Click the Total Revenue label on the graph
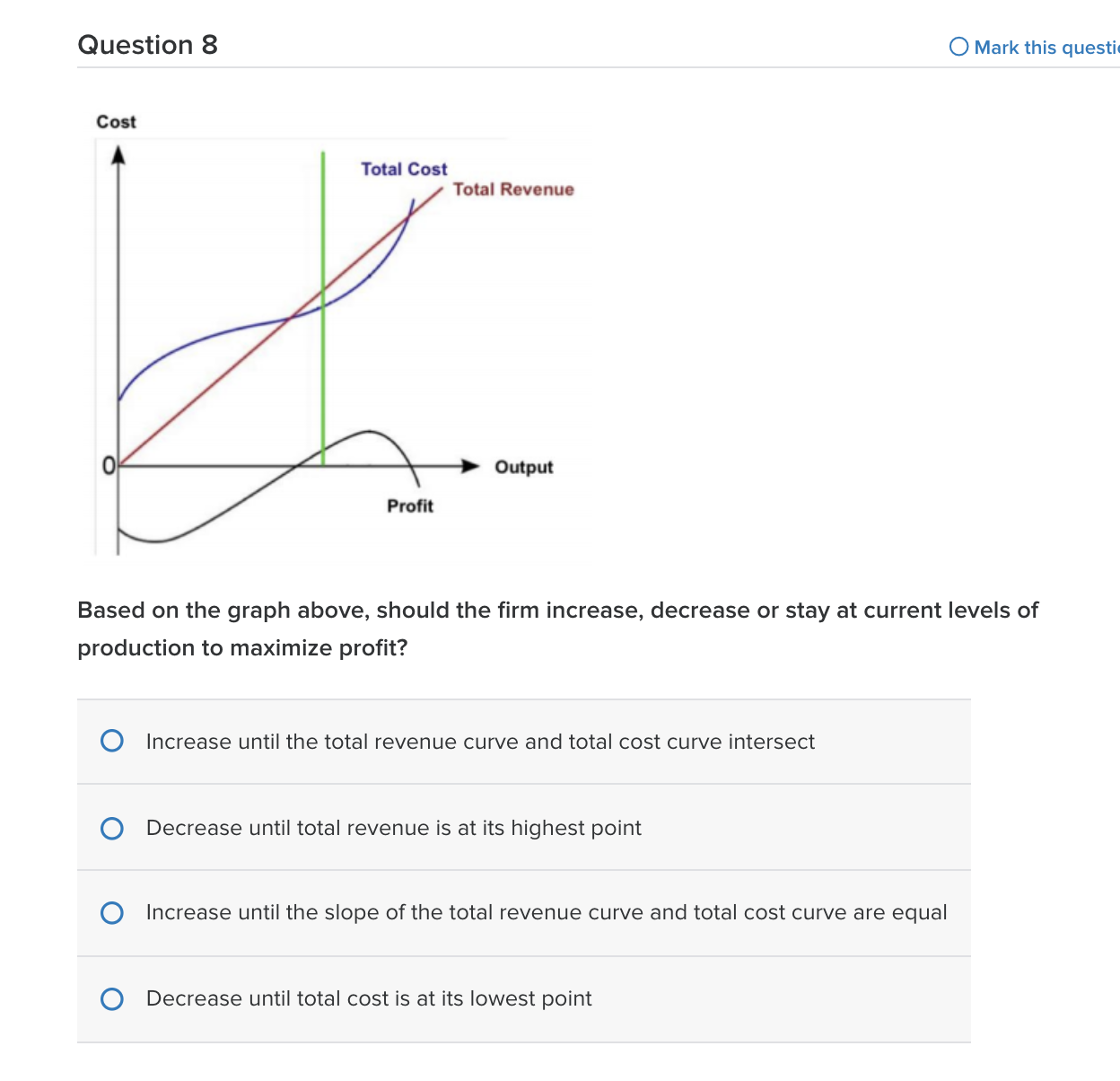The width and height of the screenshot is (1120, 1081). pyautogui.click(x=514, y=189)
